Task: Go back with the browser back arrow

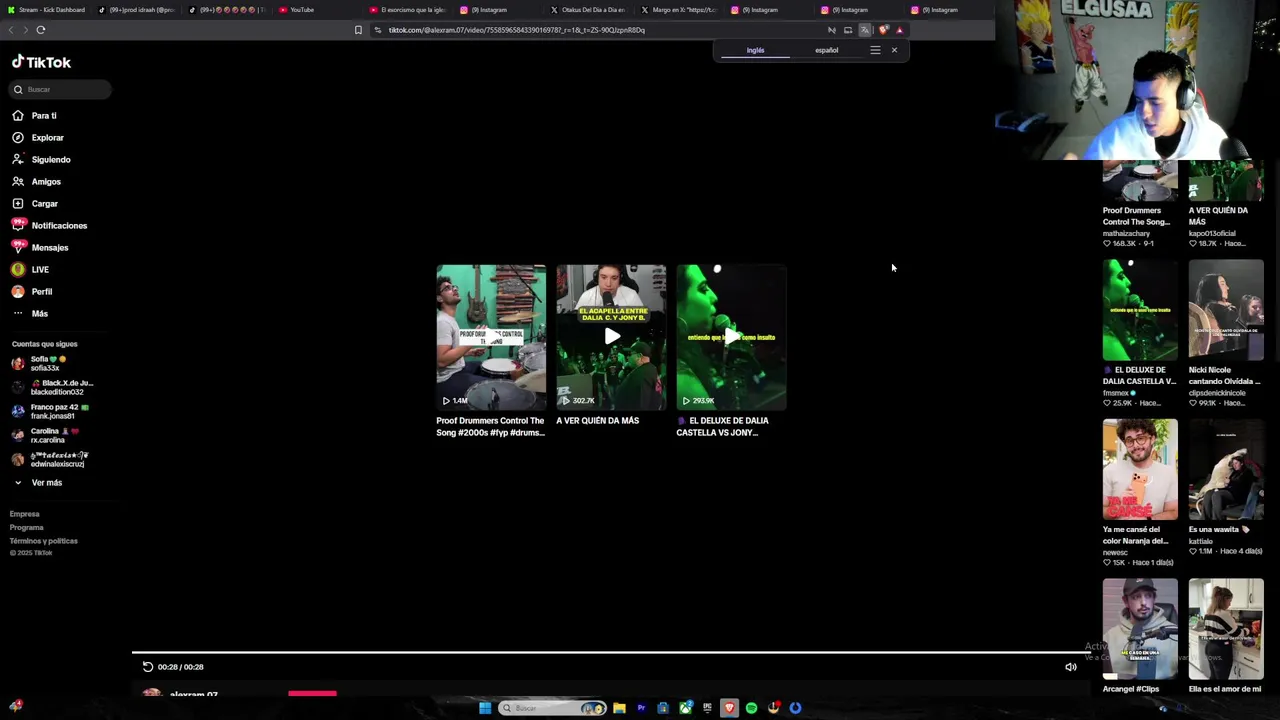Action: (11, 30)
